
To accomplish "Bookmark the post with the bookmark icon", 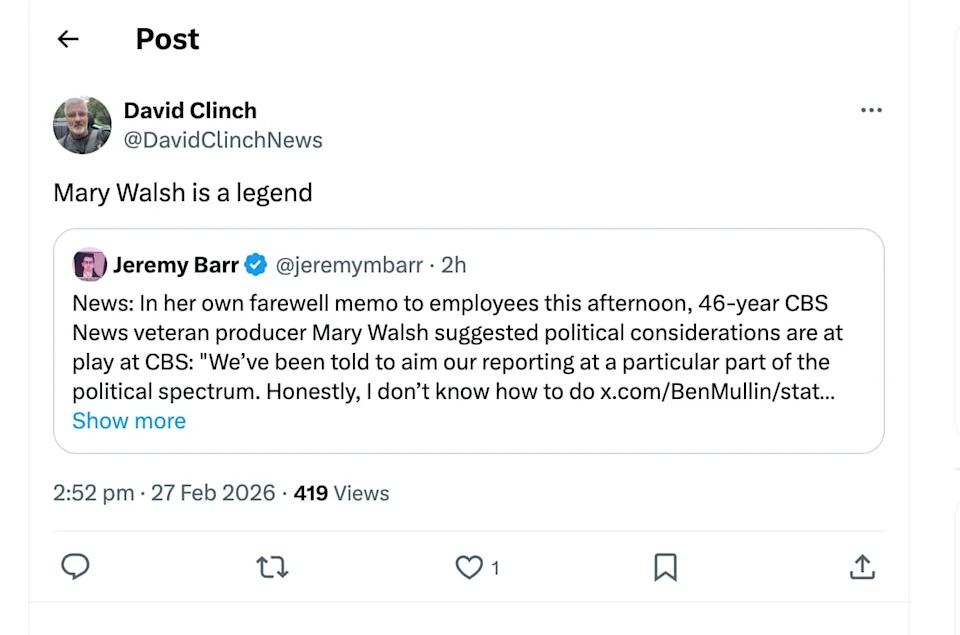I will tap(664, 567).
